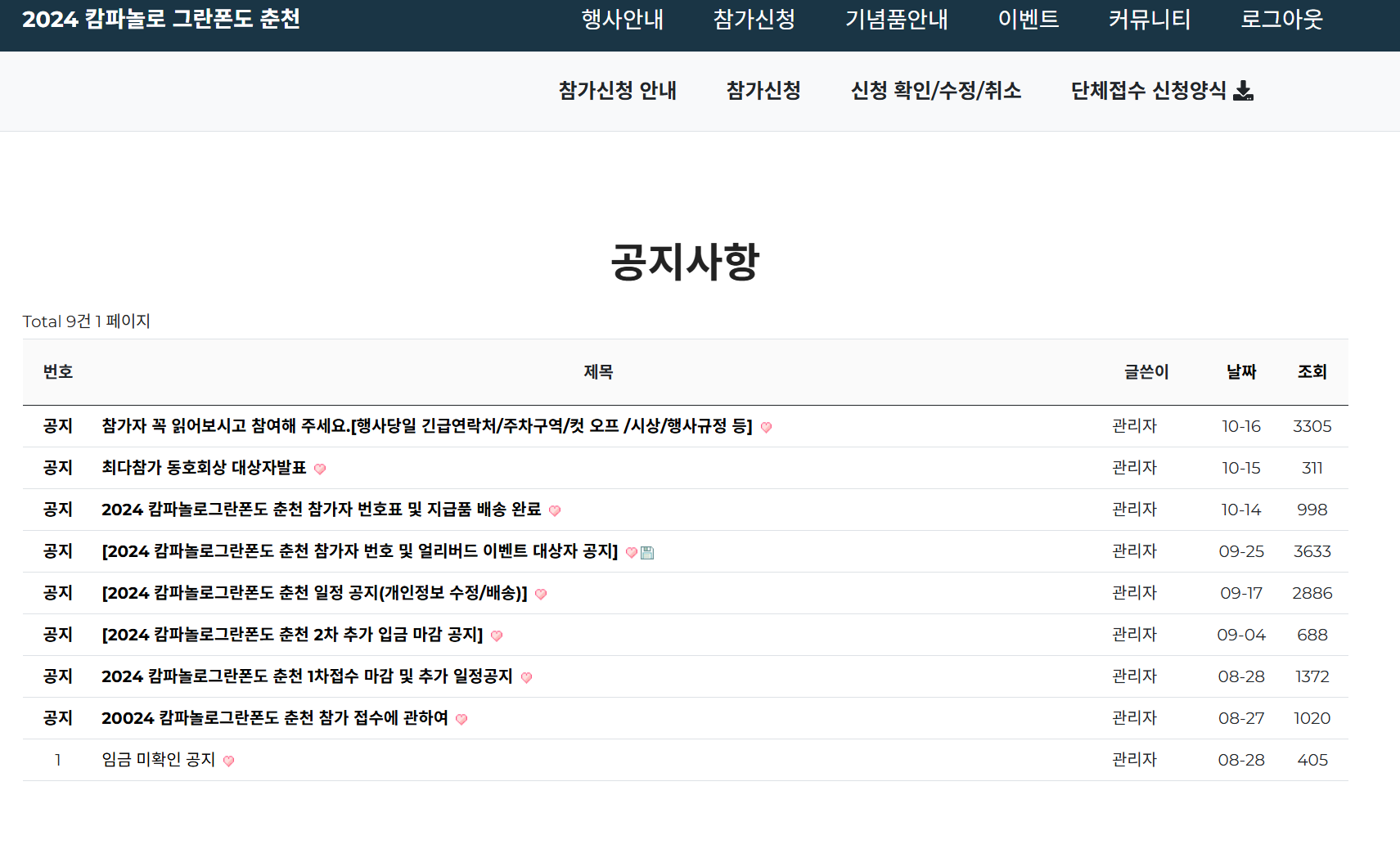Screen dimensions: 1400x849
Task: Click the Total 9건 1 페이지 text
Action: click(86, 321)
